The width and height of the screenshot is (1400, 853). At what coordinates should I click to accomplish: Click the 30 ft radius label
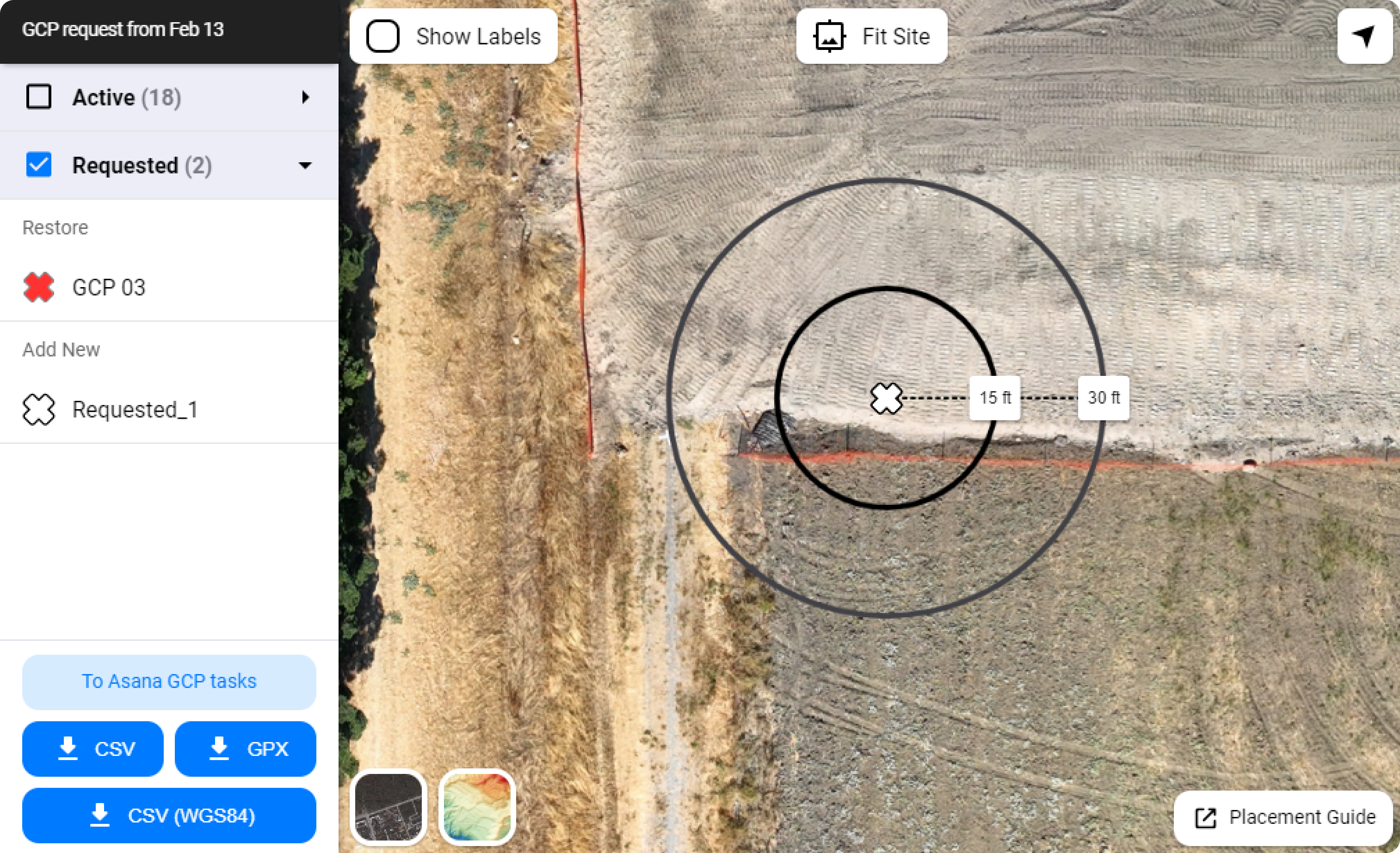(1103, 397)
